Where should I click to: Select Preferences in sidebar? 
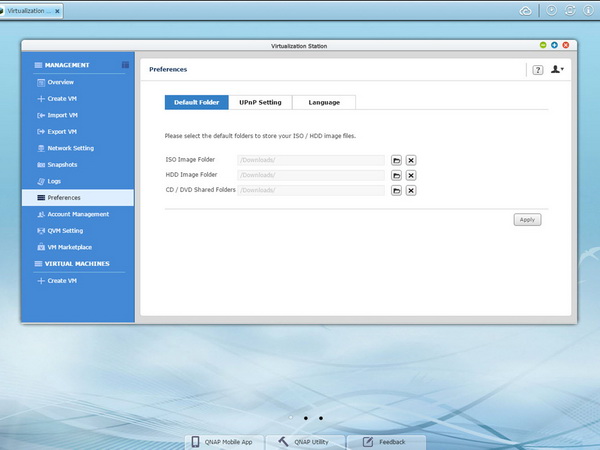pos(78,198)
